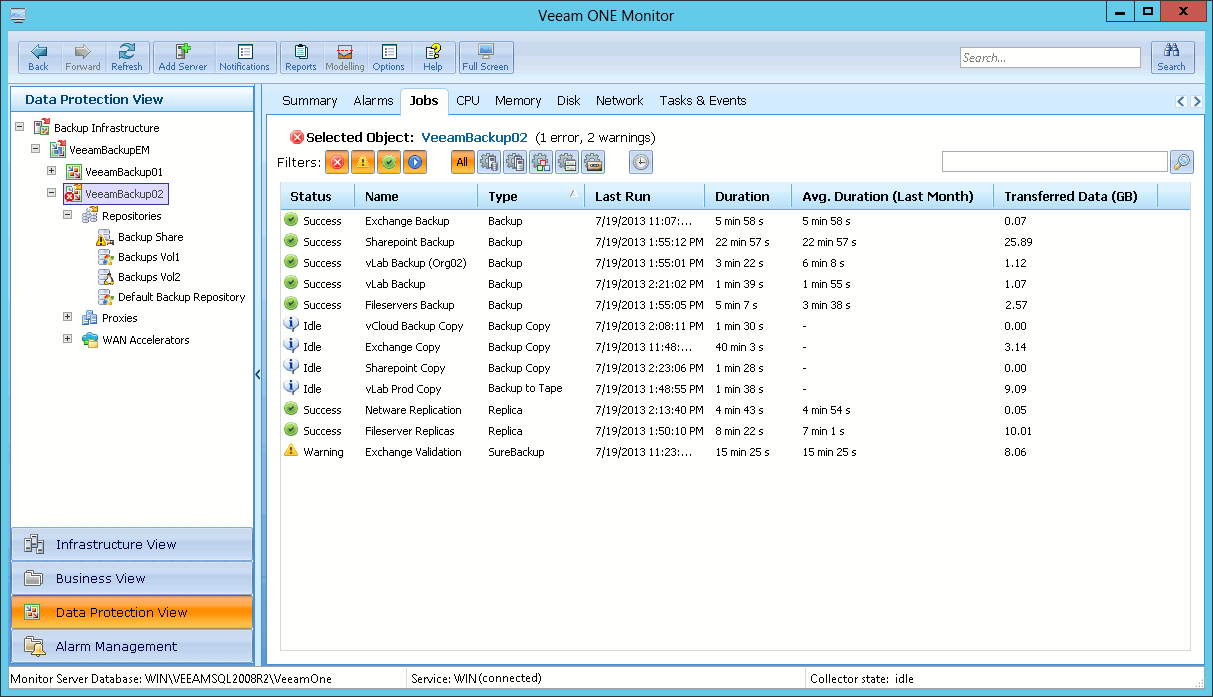Switch to Infrastructure View
Image resolution: width=1213 pixels, height=697 pixels.
point(132,545)
